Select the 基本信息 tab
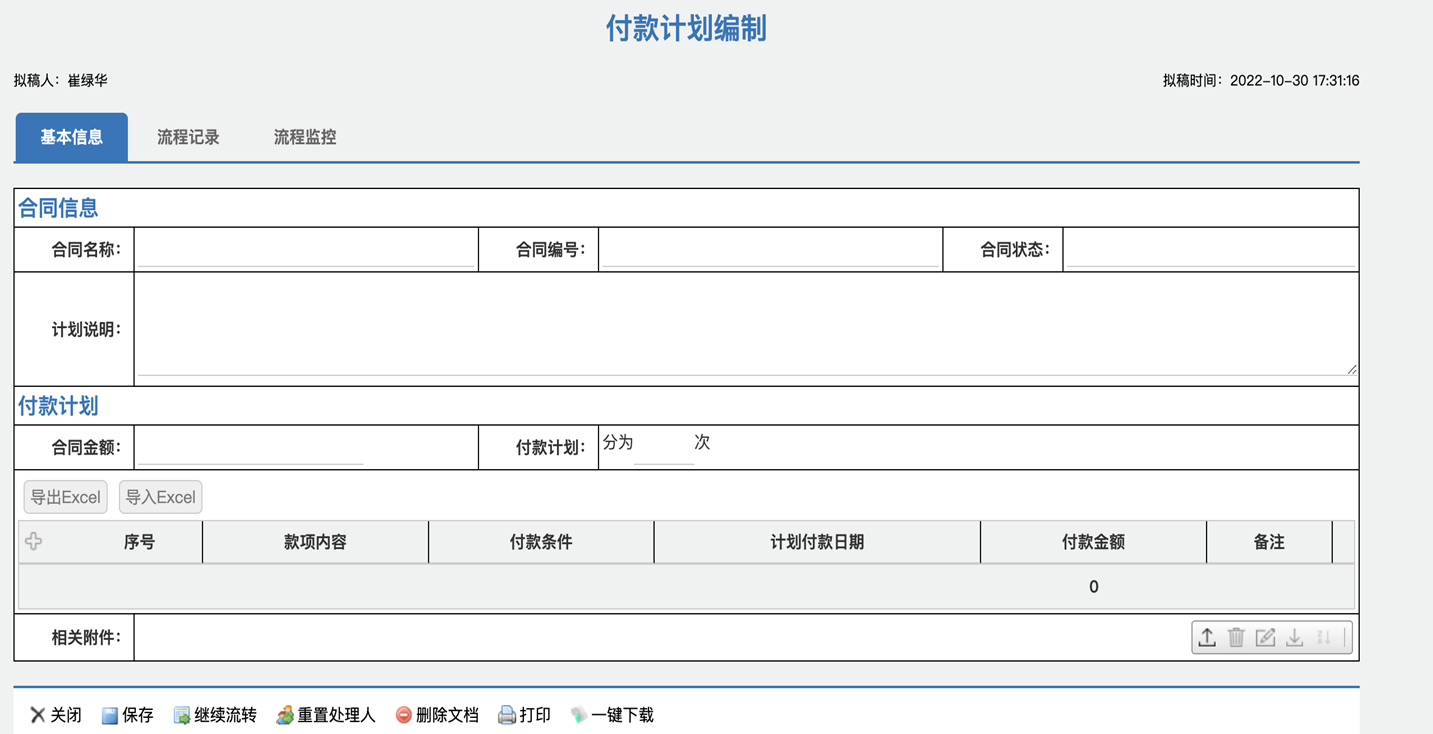1433x734 pixels. tap(71, 138)
